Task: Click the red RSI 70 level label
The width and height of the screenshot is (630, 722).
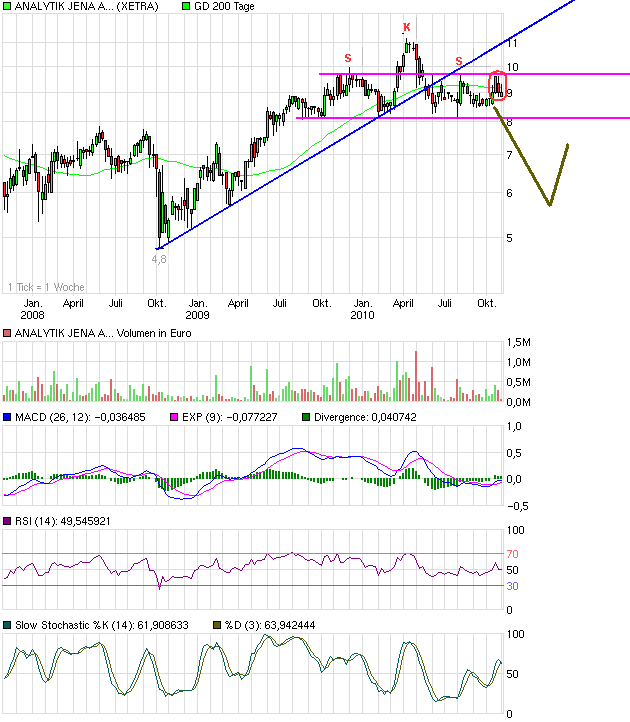Action: [513, 554]
